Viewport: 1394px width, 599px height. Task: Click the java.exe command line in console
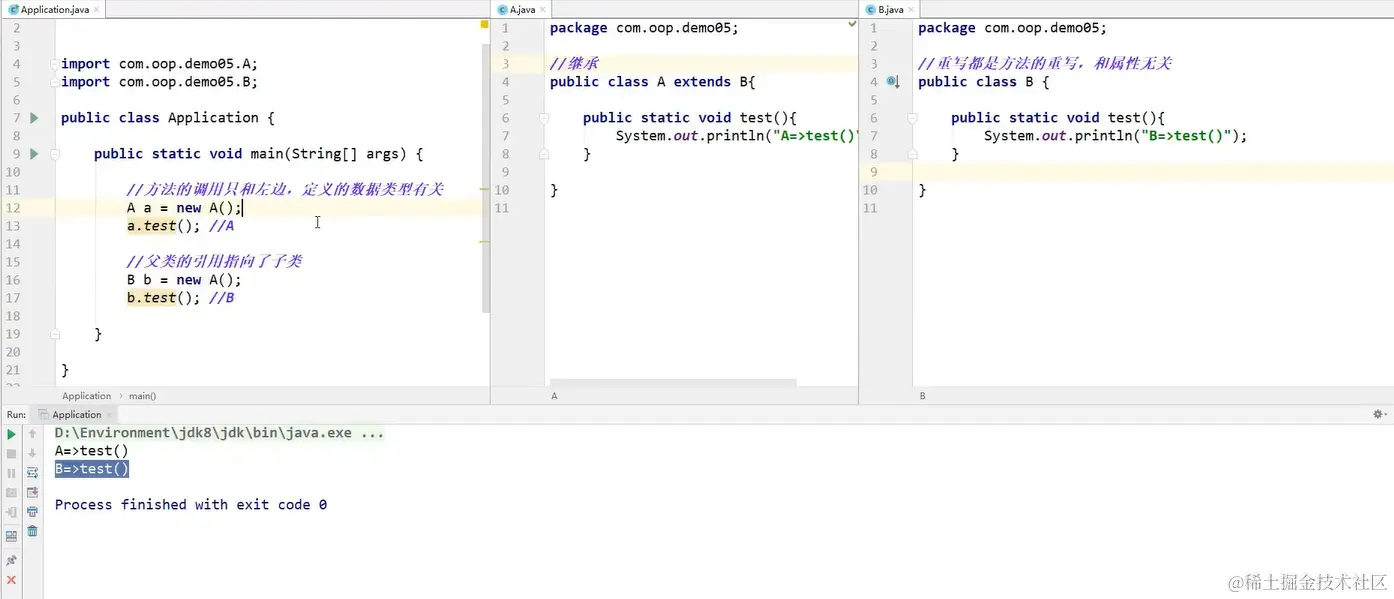click(219, 433)
